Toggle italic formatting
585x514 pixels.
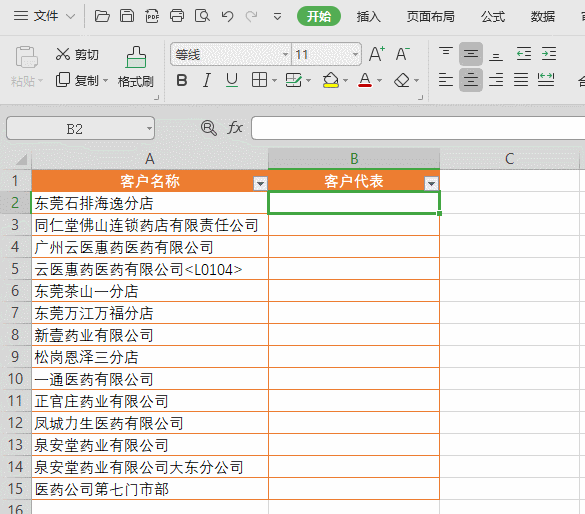click(x=206, y=80)
